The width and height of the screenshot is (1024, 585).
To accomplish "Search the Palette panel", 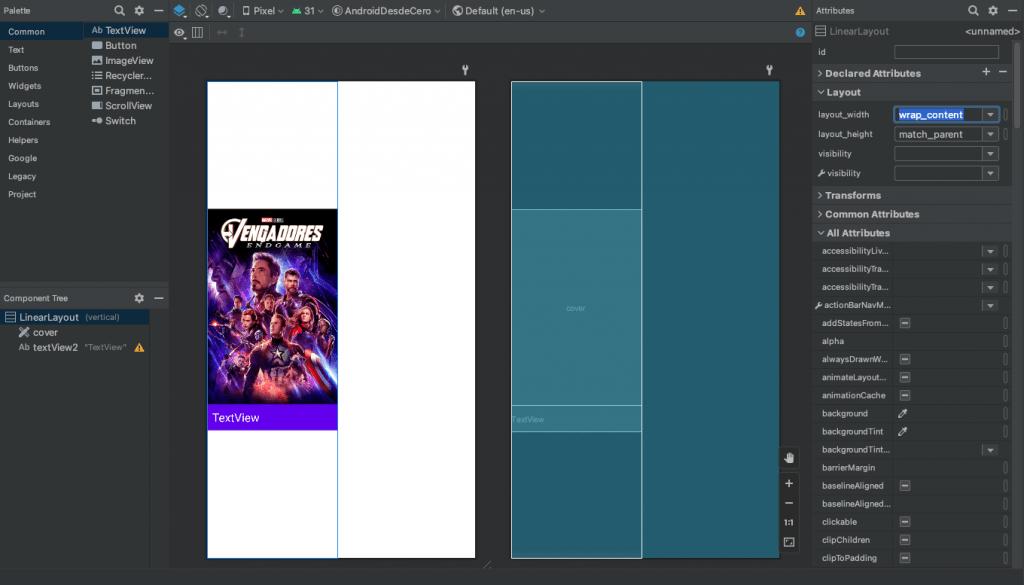I will (x=120, y=10).
